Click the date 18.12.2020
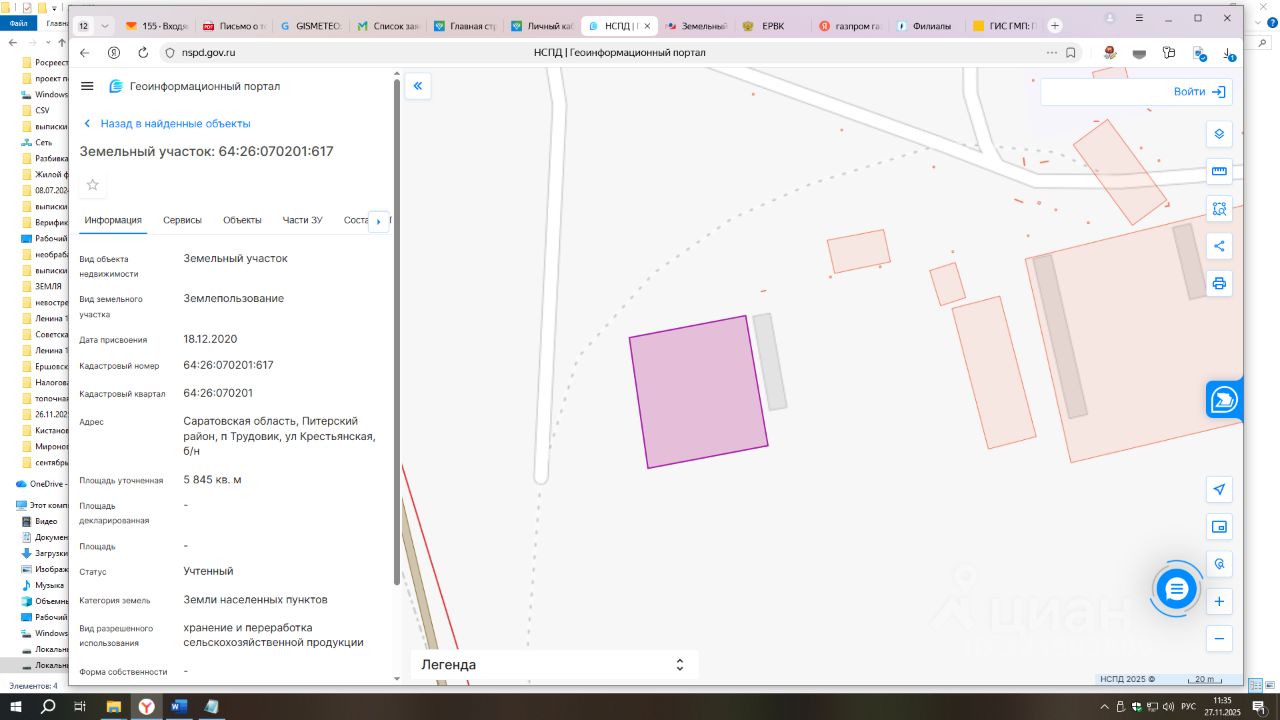1280x720 pixels. click(210, 339)
